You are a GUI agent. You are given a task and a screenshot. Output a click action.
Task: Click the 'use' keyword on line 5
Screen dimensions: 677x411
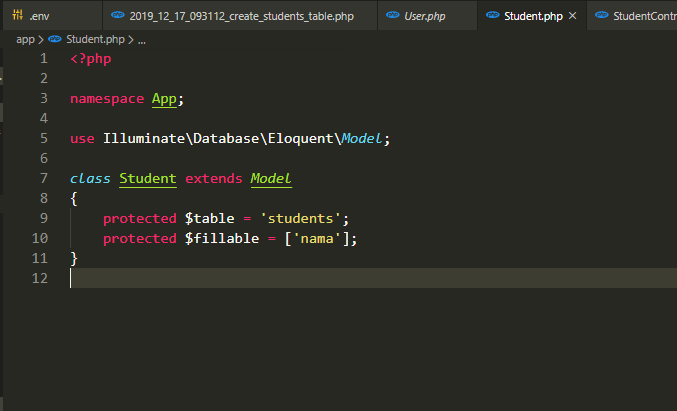(82, 139)
